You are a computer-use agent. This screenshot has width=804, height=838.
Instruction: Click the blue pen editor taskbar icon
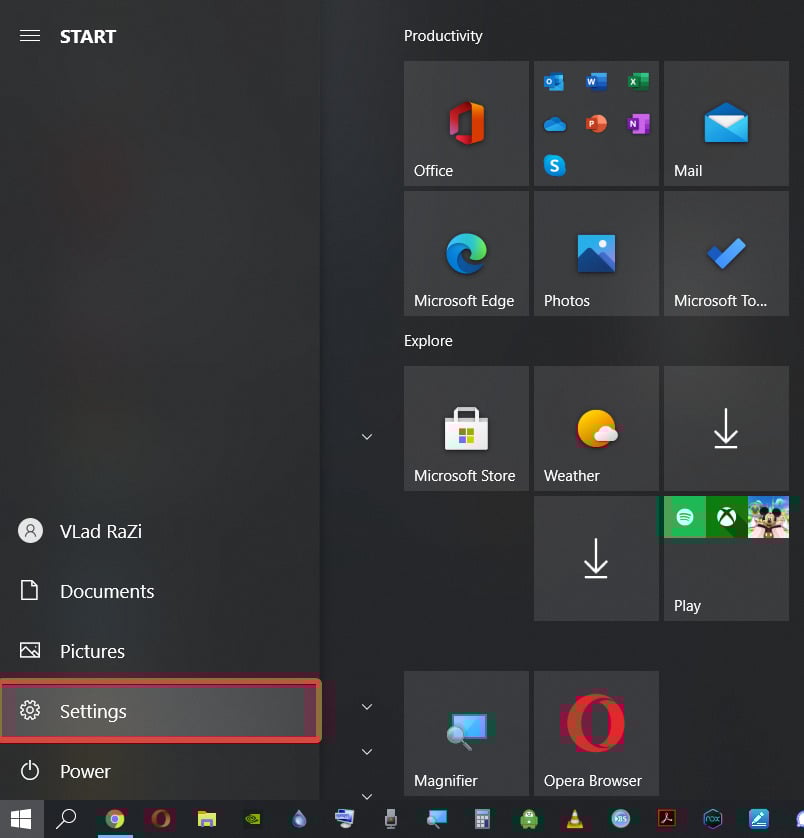(759, 819)
